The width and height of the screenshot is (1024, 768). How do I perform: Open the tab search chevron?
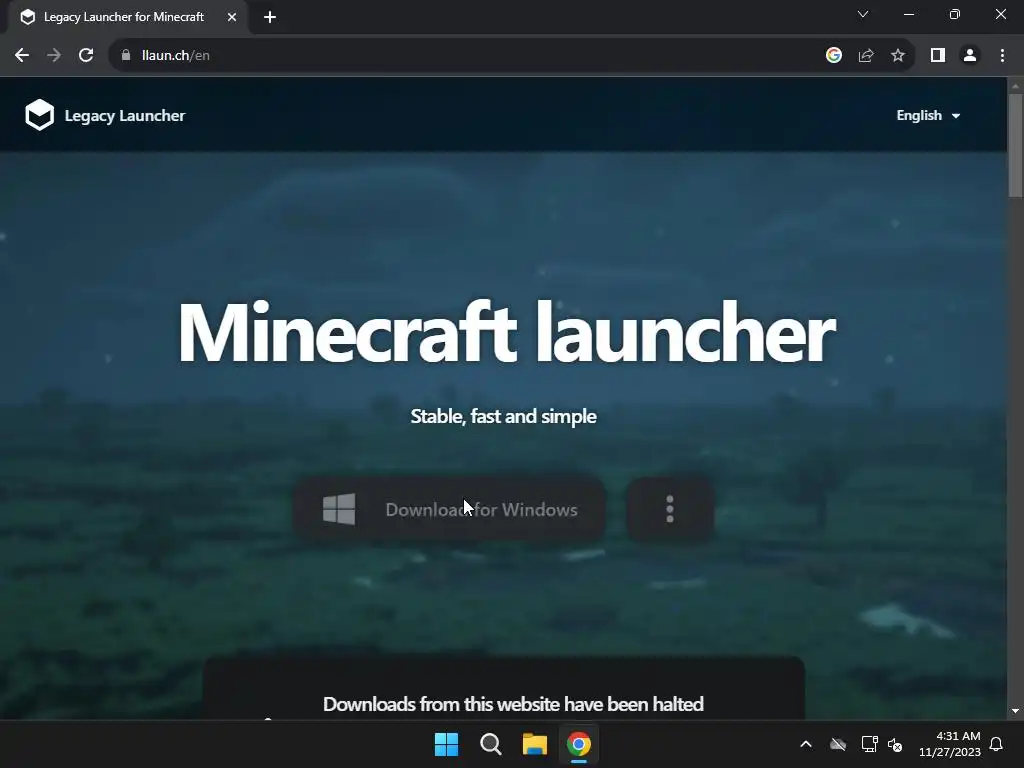click(863, 14)
